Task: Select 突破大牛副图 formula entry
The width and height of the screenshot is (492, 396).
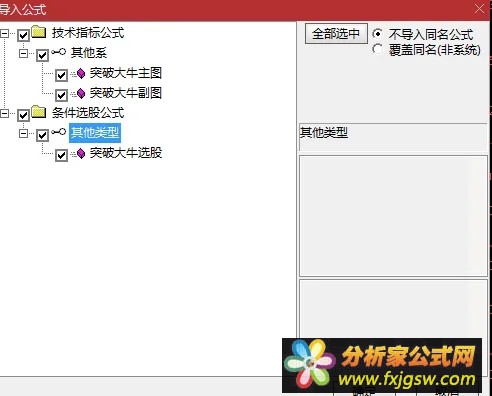Action: click(x=126, y=93)
